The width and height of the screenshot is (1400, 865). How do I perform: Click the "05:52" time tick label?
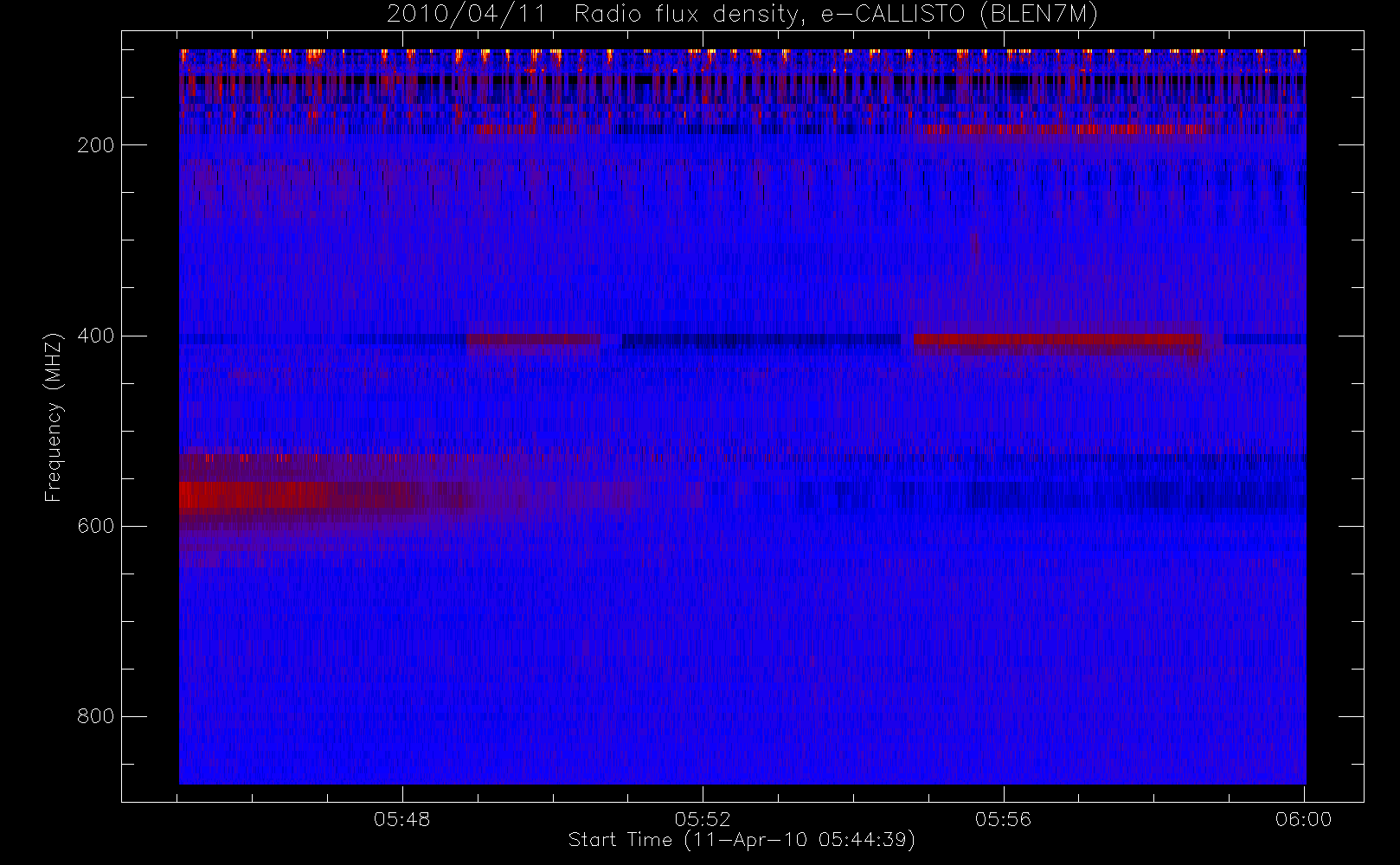pyautogui.click(x=703, y=819)
